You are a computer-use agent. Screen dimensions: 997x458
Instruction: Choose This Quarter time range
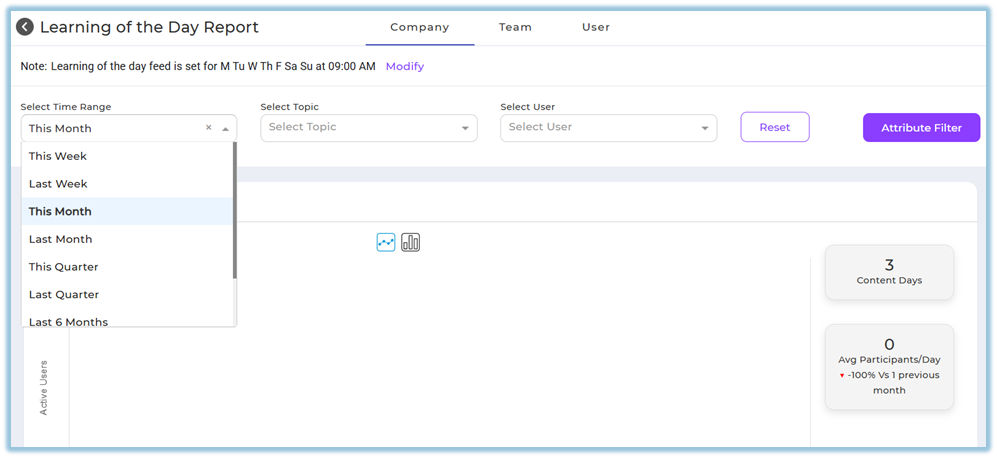[63, 267]
